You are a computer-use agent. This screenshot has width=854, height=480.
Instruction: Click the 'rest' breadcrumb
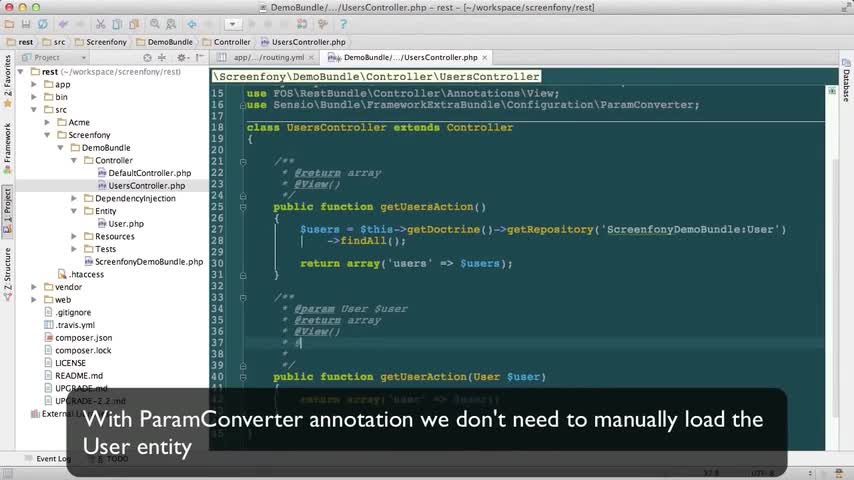point(20,42)
